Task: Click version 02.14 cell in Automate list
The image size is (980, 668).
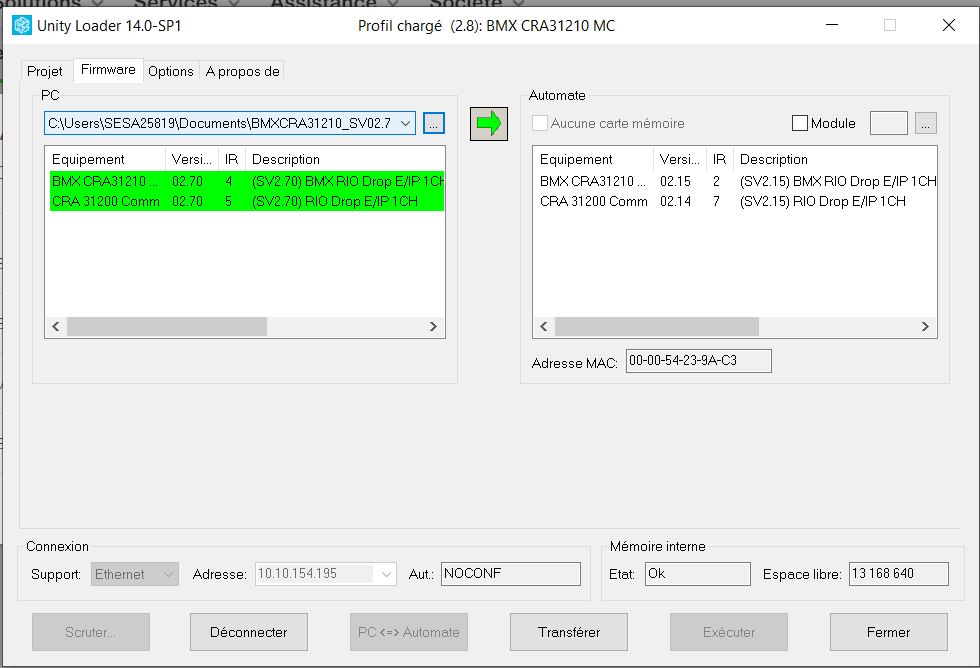Action: 676,201
